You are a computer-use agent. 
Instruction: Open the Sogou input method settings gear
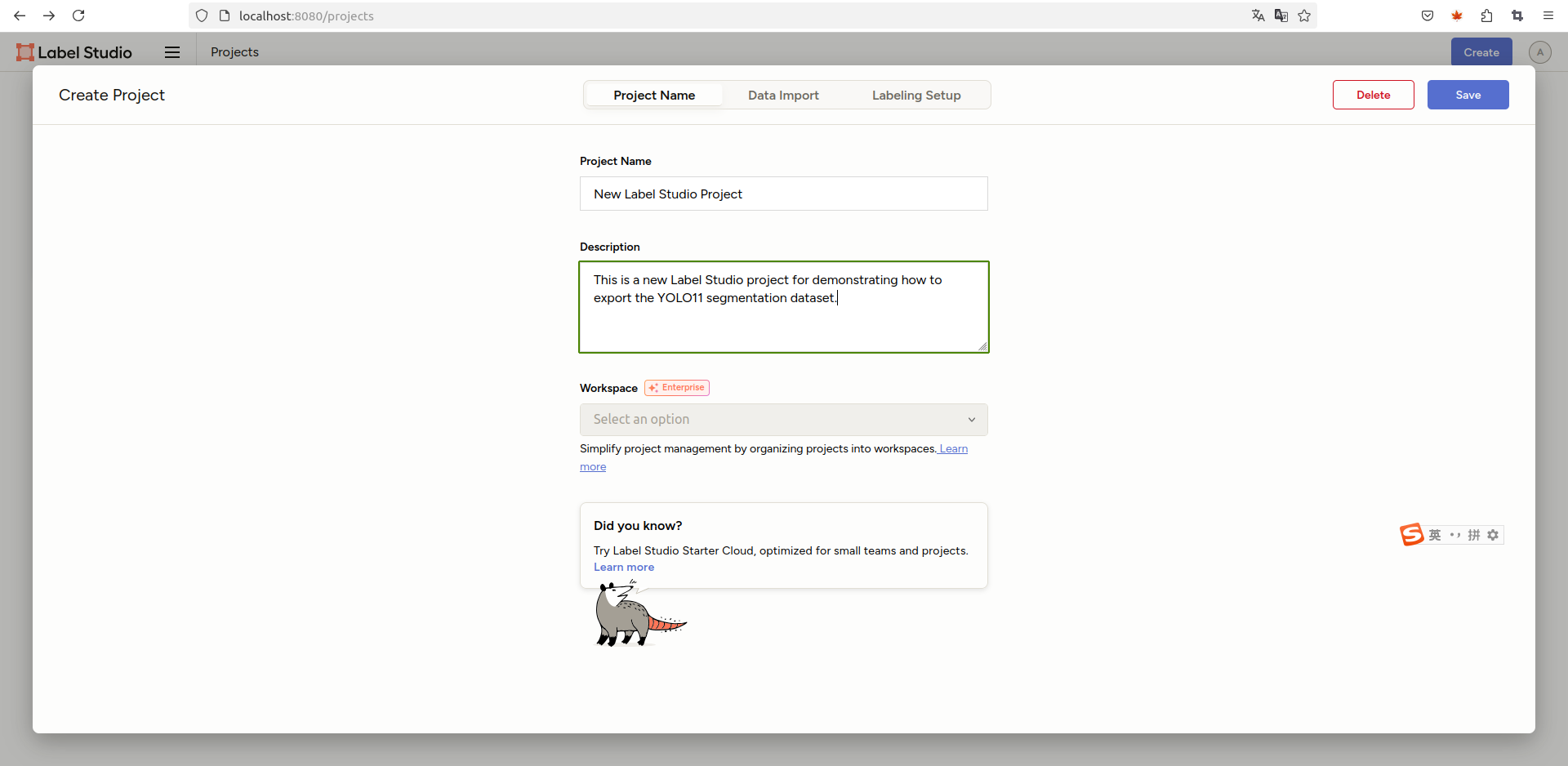point(1493,535)
